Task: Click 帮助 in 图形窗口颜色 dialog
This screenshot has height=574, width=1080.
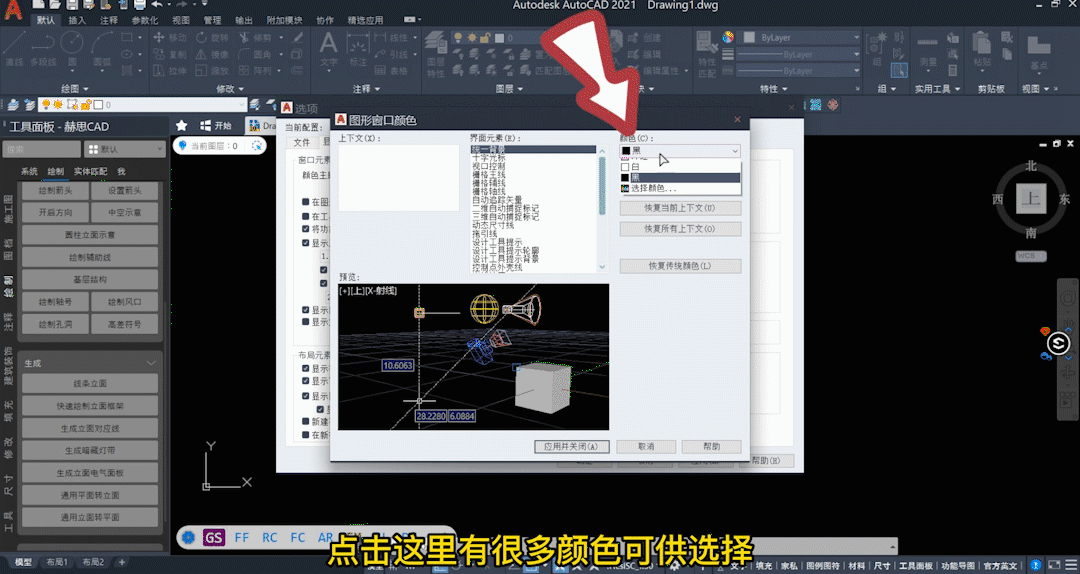Action: [712, 447]
